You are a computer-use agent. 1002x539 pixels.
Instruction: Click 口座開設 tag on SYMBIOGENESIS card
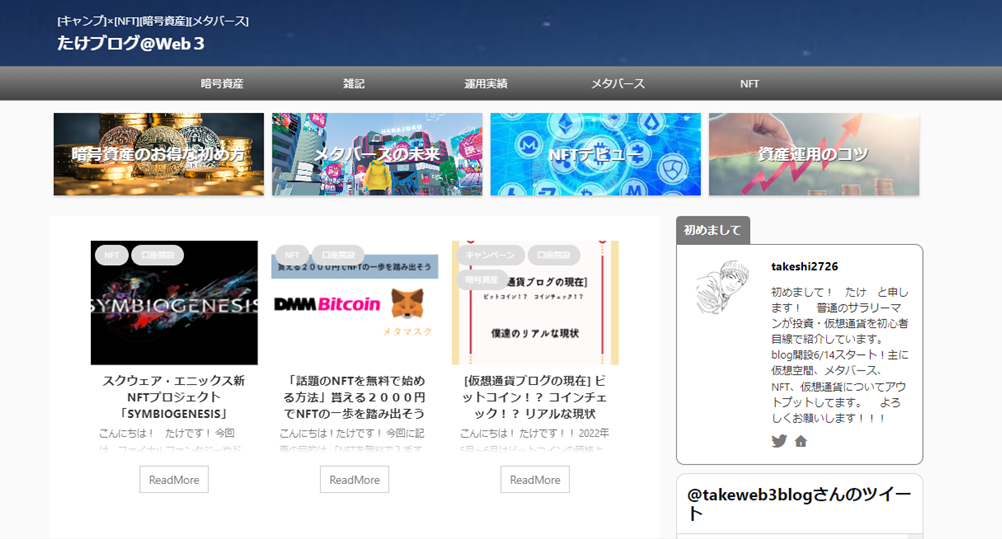(158, 254)
